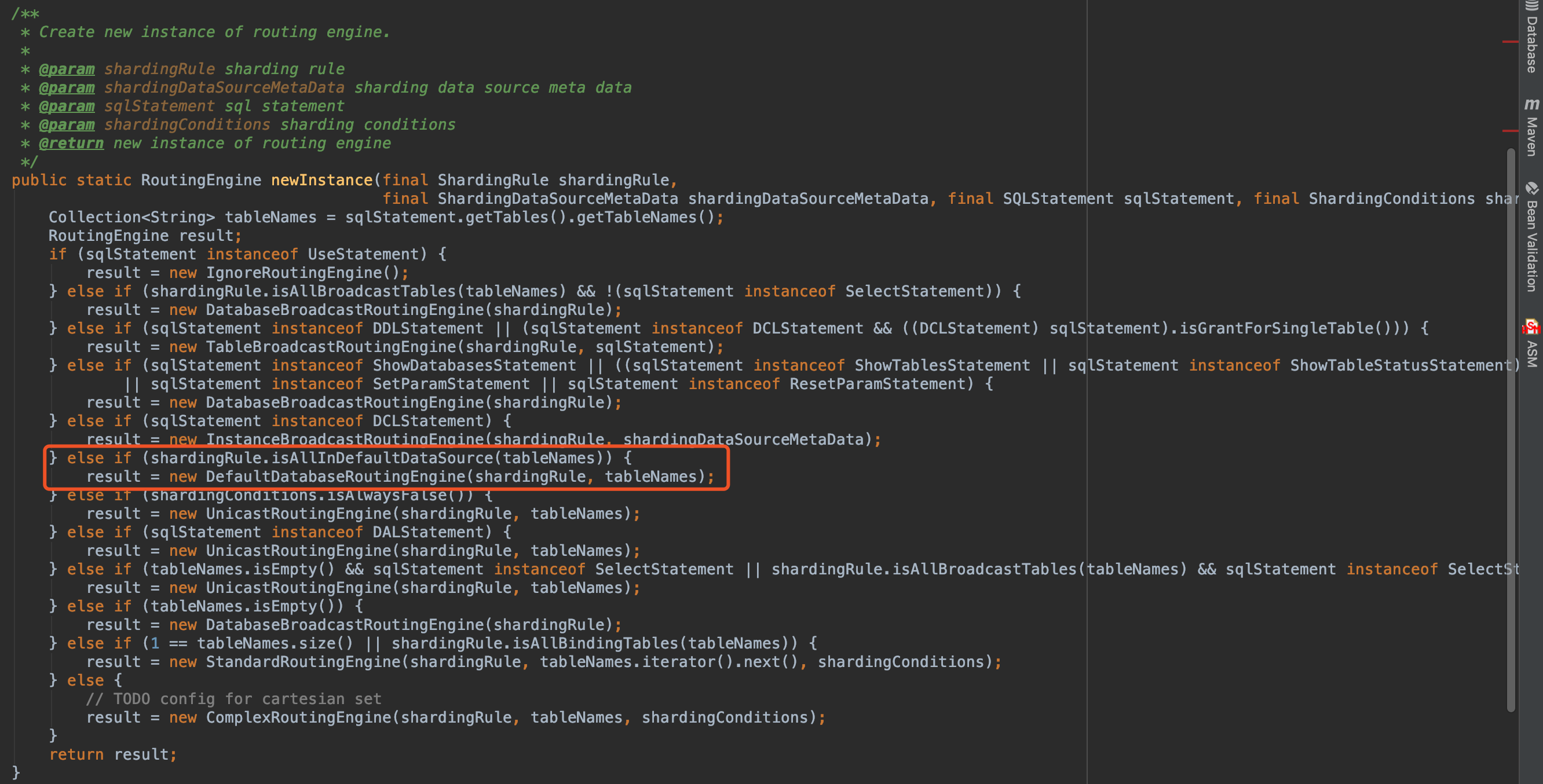Click UseStatement in the first if condition
Image resolution: width=1543 pixels, height=784 pixels.
pos(363,254)
